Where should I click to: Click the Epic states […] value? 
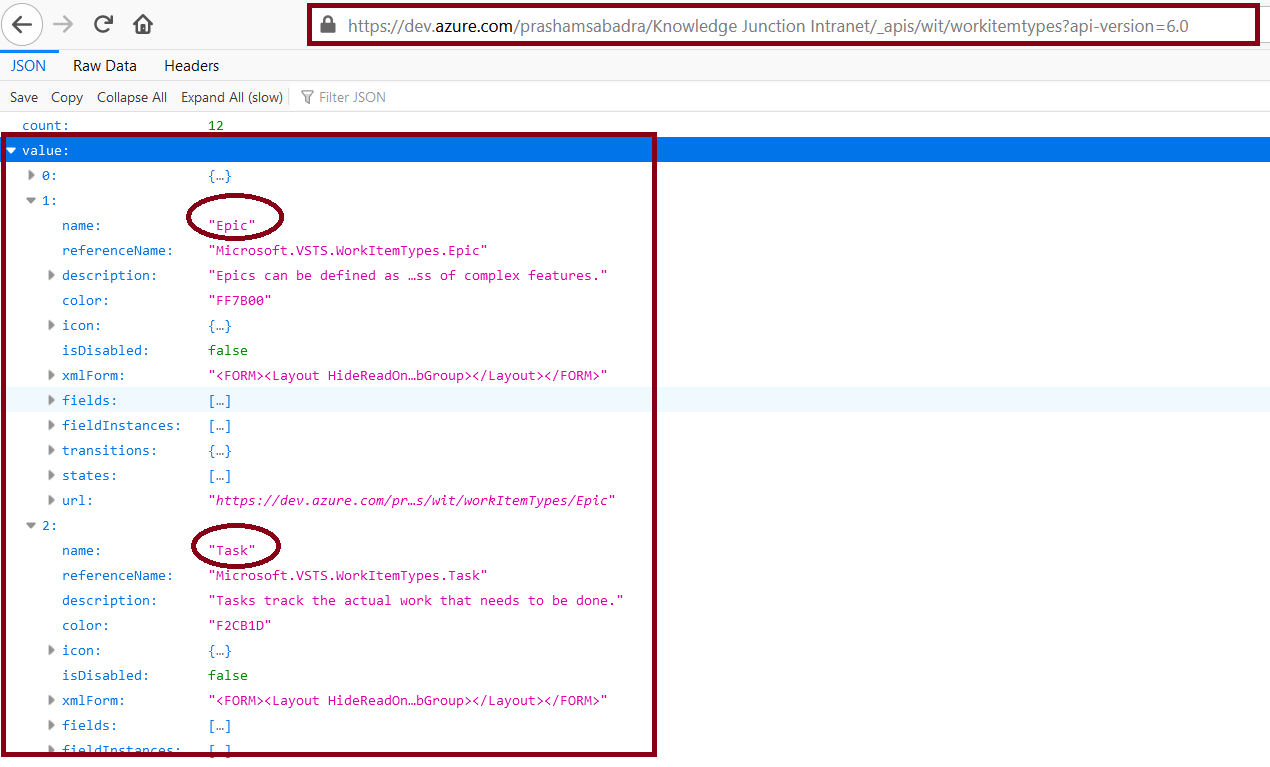220,475
